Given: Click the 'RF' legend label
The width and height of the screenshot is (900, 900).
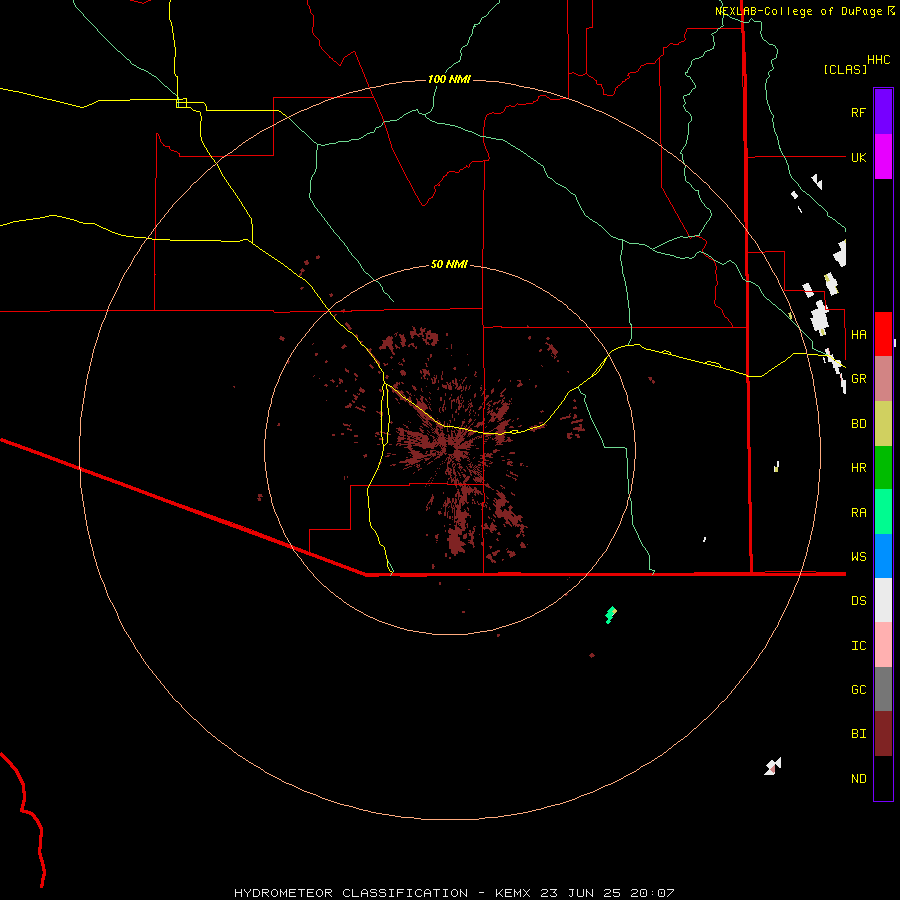Looking at the screenshot, I should click(858, 112).
